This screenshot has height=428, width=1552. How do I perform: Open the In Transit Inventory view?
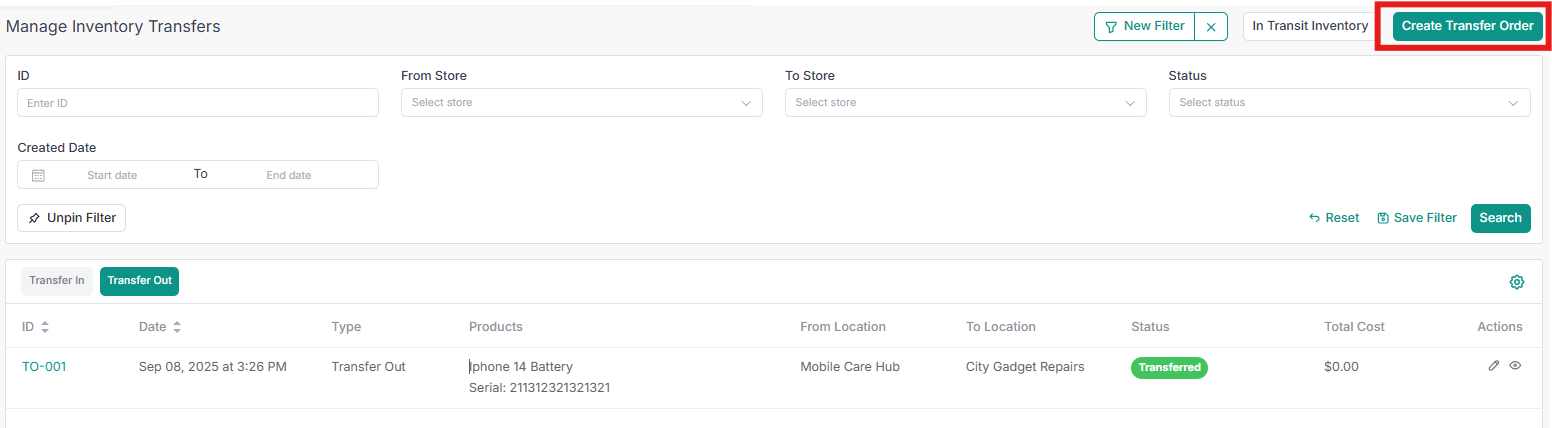tap(1310, 27)
